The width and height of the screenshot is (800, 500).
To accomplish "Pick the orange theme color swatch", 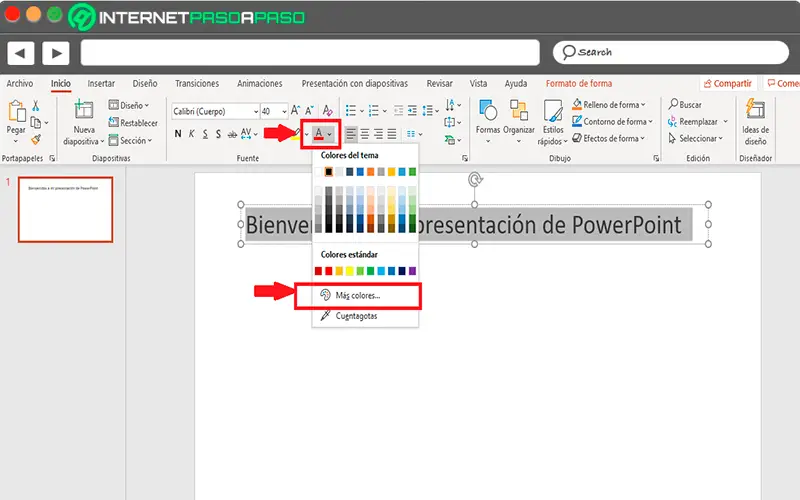I will [x=370, y=172].
